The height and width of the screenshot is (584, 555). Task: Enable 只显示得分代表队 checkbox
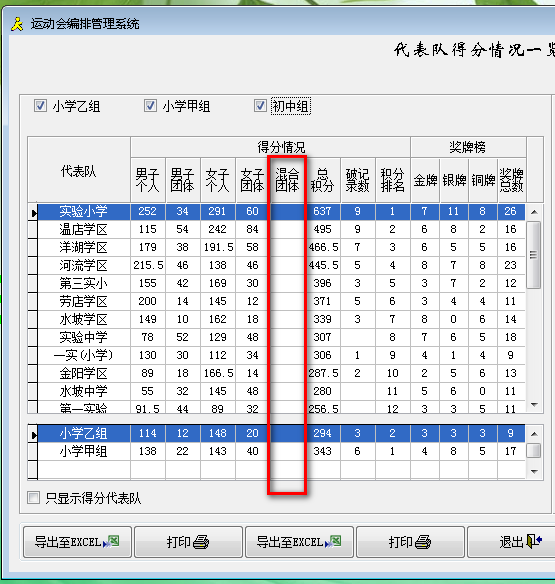(x=34, y=498)
